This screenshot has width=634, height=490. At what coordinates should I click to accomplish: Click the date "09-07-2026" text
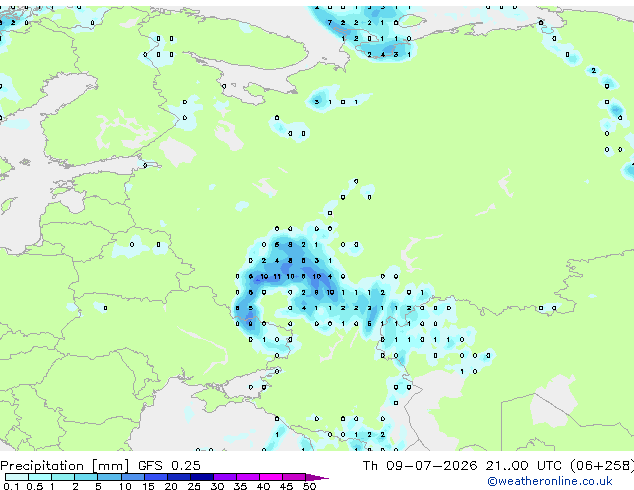[431, 466]
